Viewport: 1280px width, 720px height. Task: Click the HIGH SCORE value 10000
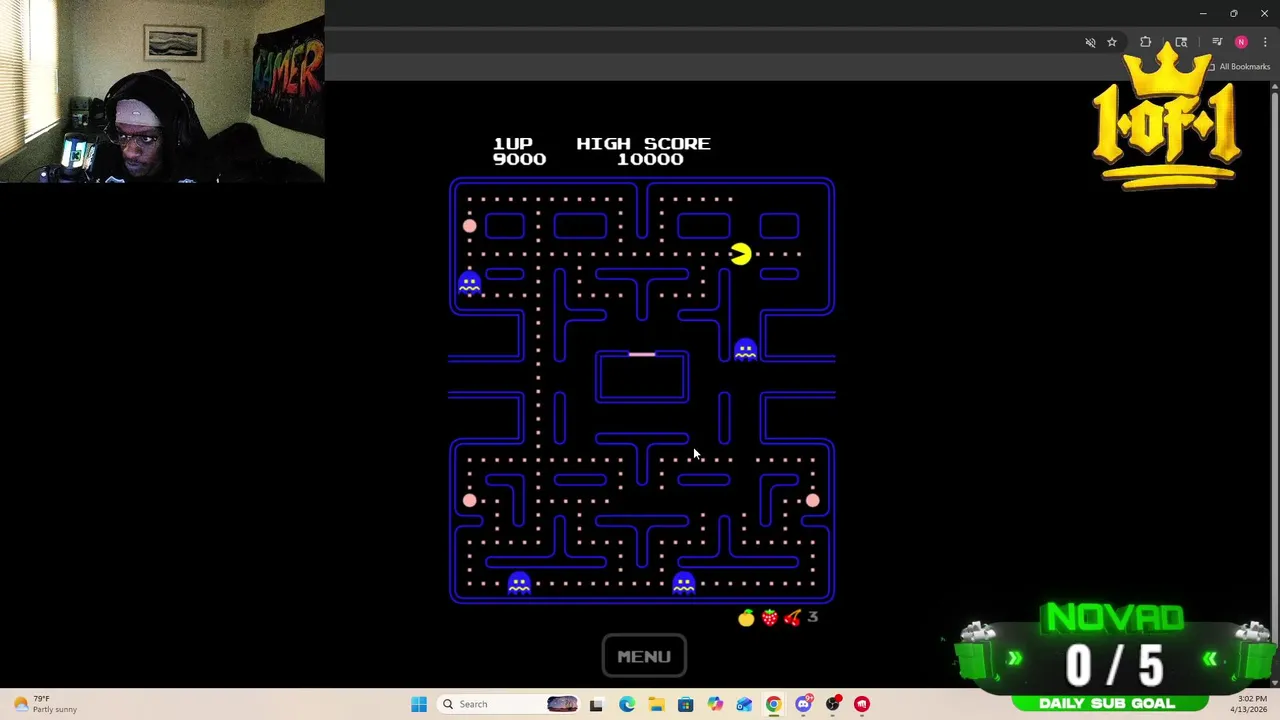coord(650,159)
